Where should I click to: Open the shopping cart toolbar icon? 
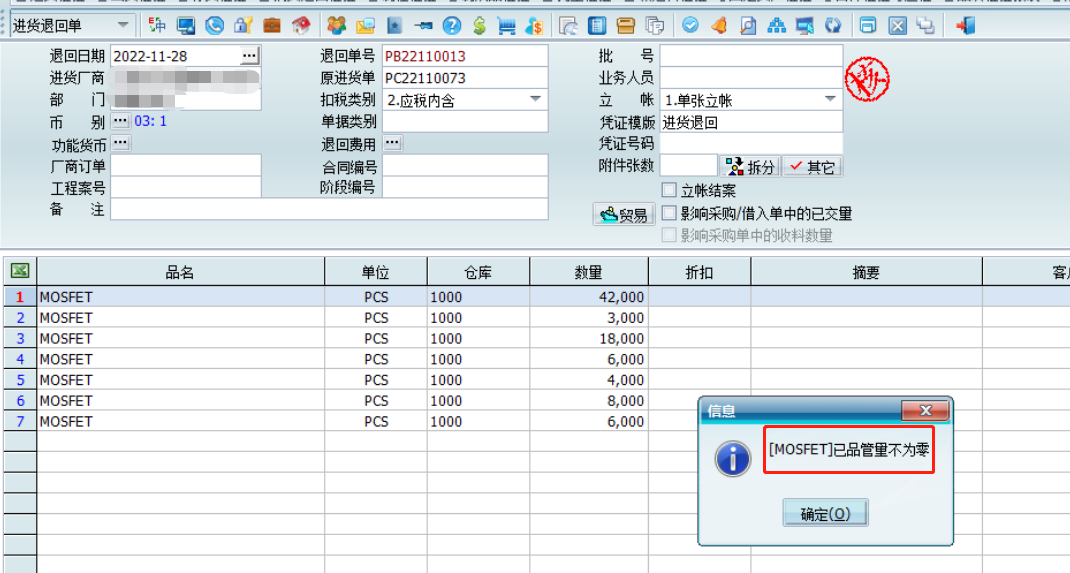pyautogui.click(x=506, y=26)
